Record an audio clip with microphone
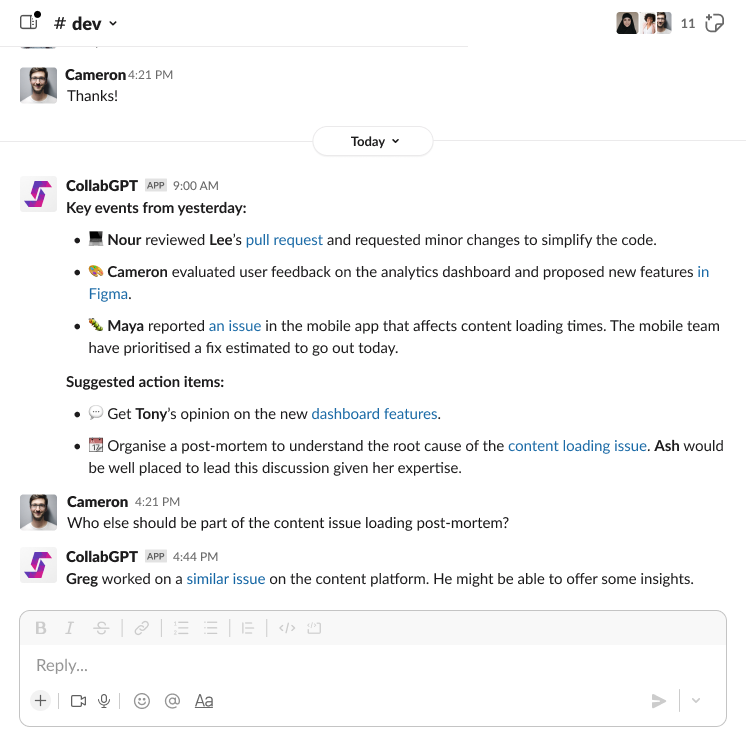The height and width of the screenshot is (746, 746). tap(104, 701)
